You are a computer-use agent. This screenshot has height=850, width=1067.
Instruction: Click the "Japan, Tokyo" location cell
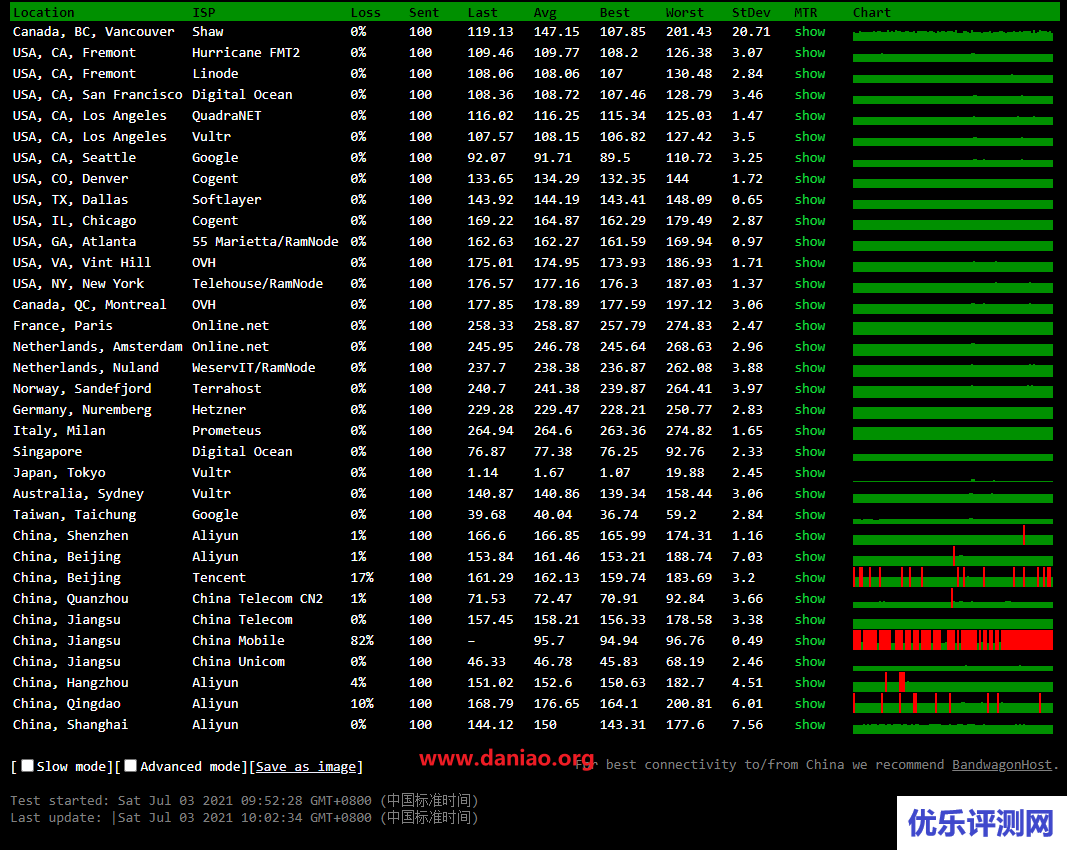point(59,472)
